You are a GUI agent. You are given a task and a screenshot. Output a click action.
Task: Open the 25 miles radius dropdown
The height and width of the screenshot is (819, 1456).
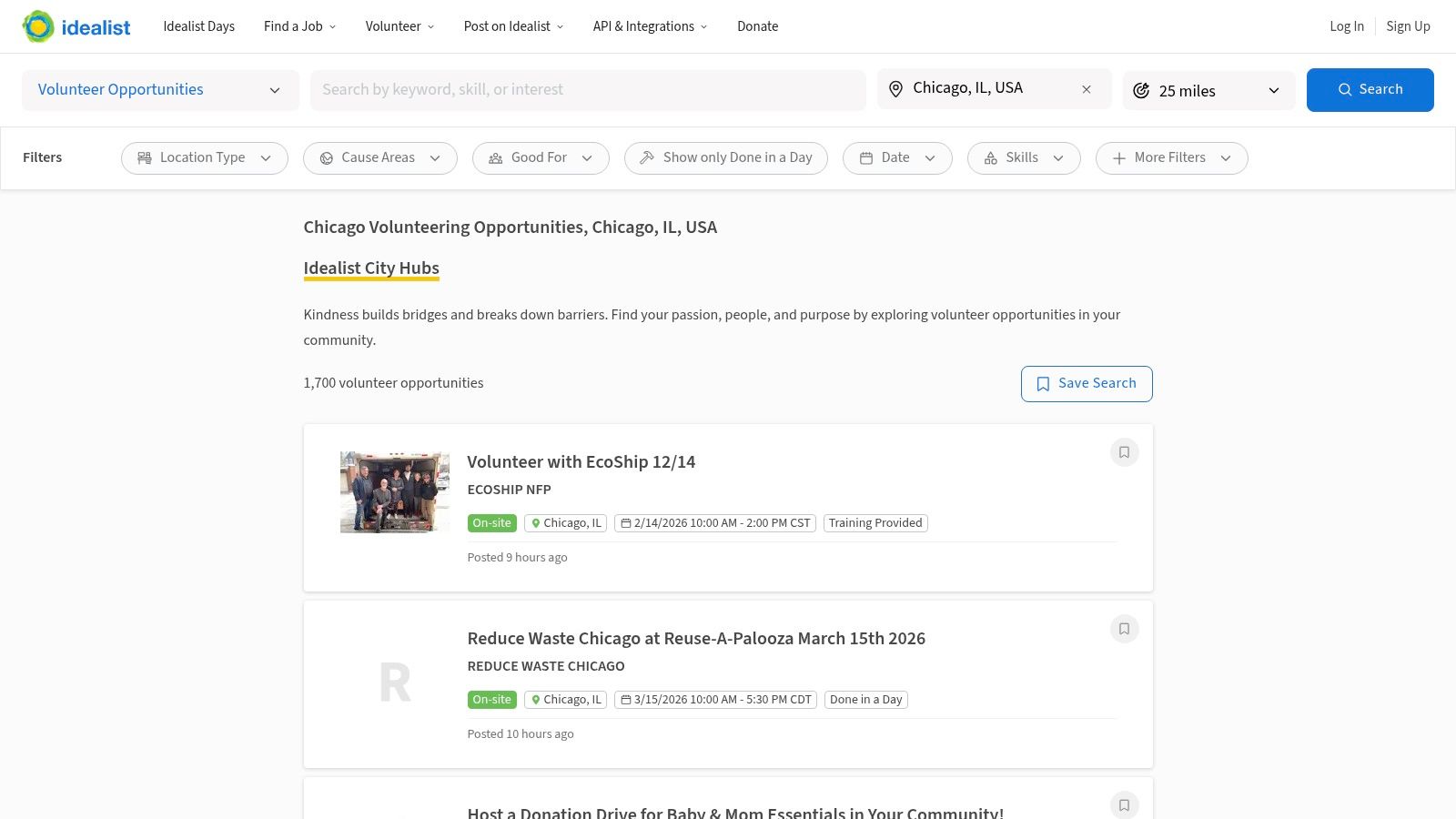point(1208,90)
